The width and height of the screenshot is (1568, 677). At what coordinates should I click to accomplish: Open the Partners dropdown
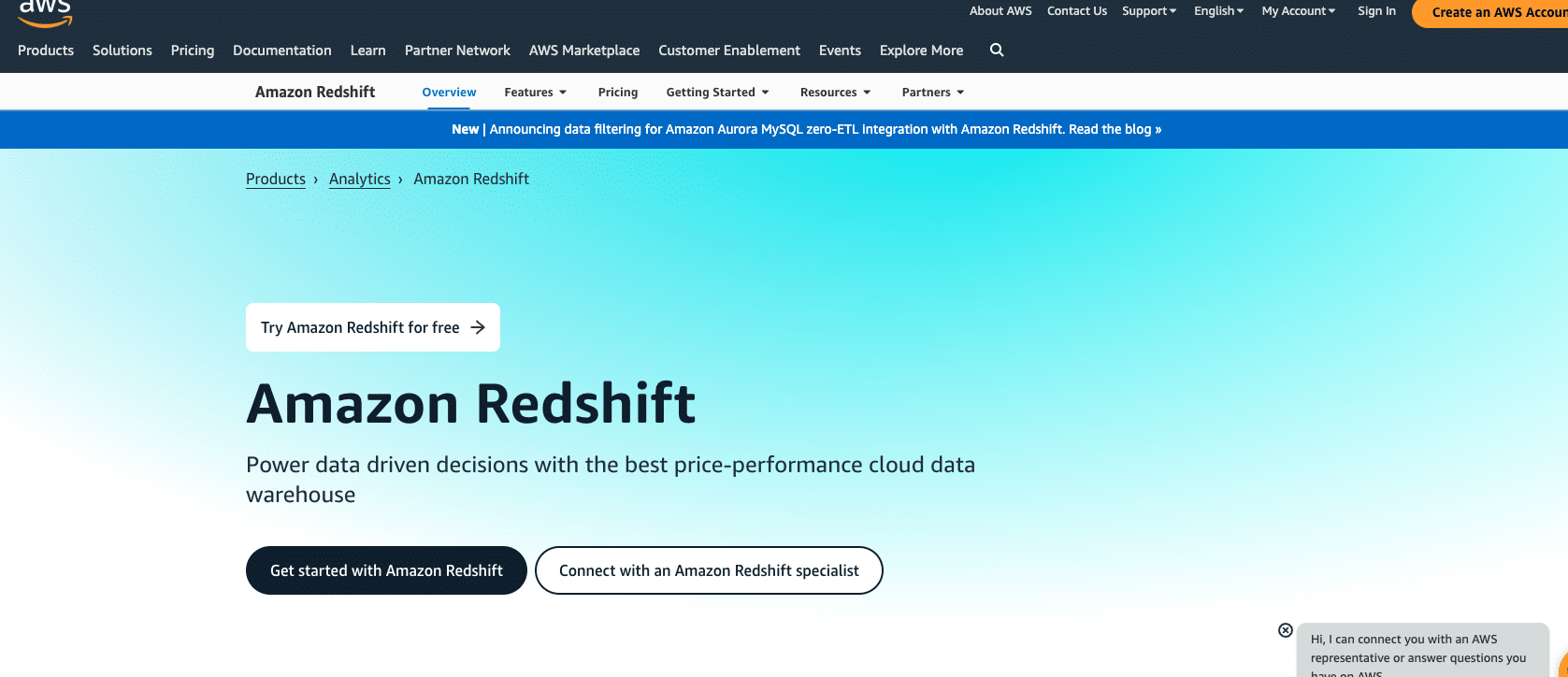pos(933,93)
